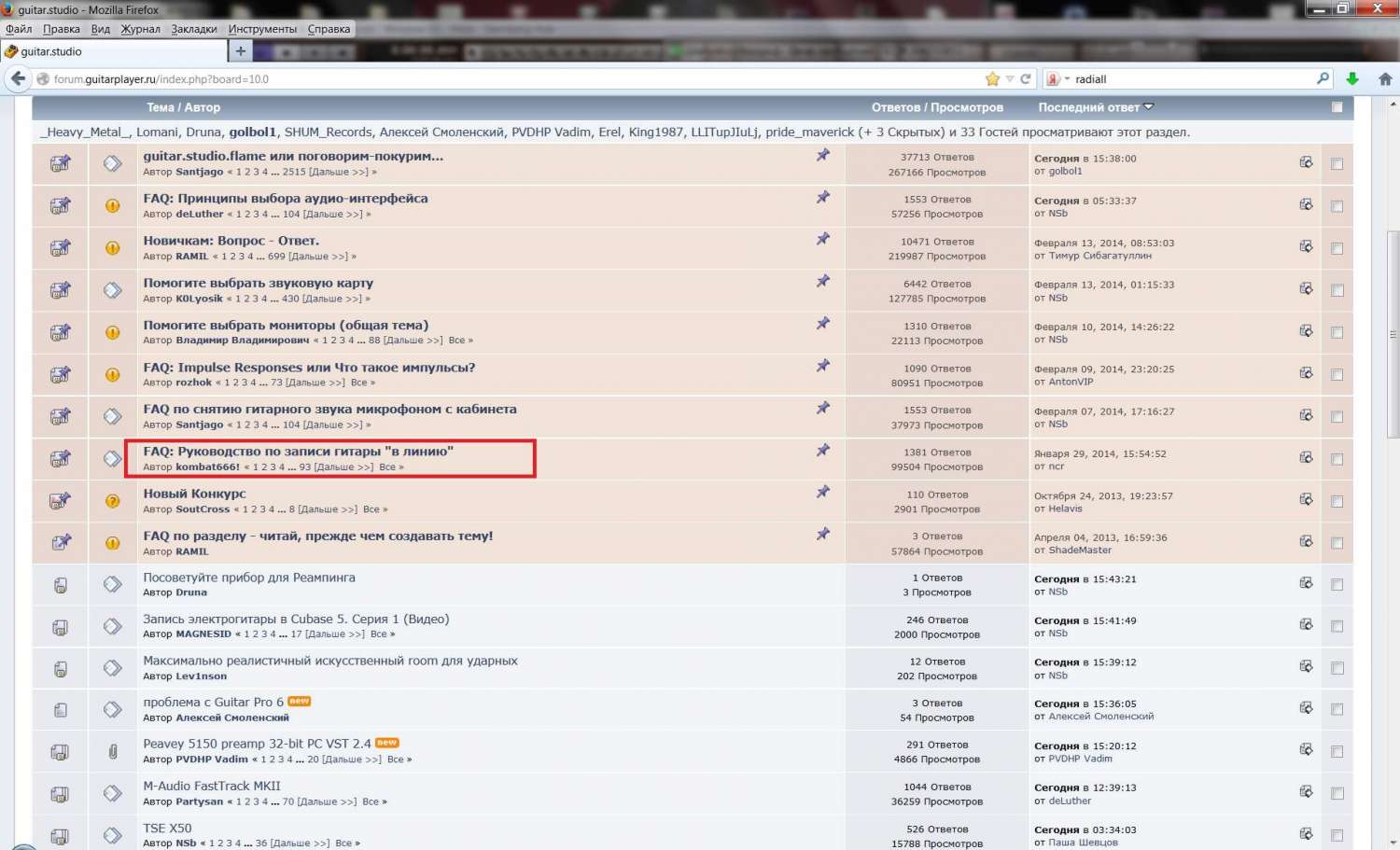Go to the Firefox home page icon
1400x850 pixels.
[1385, 79]
